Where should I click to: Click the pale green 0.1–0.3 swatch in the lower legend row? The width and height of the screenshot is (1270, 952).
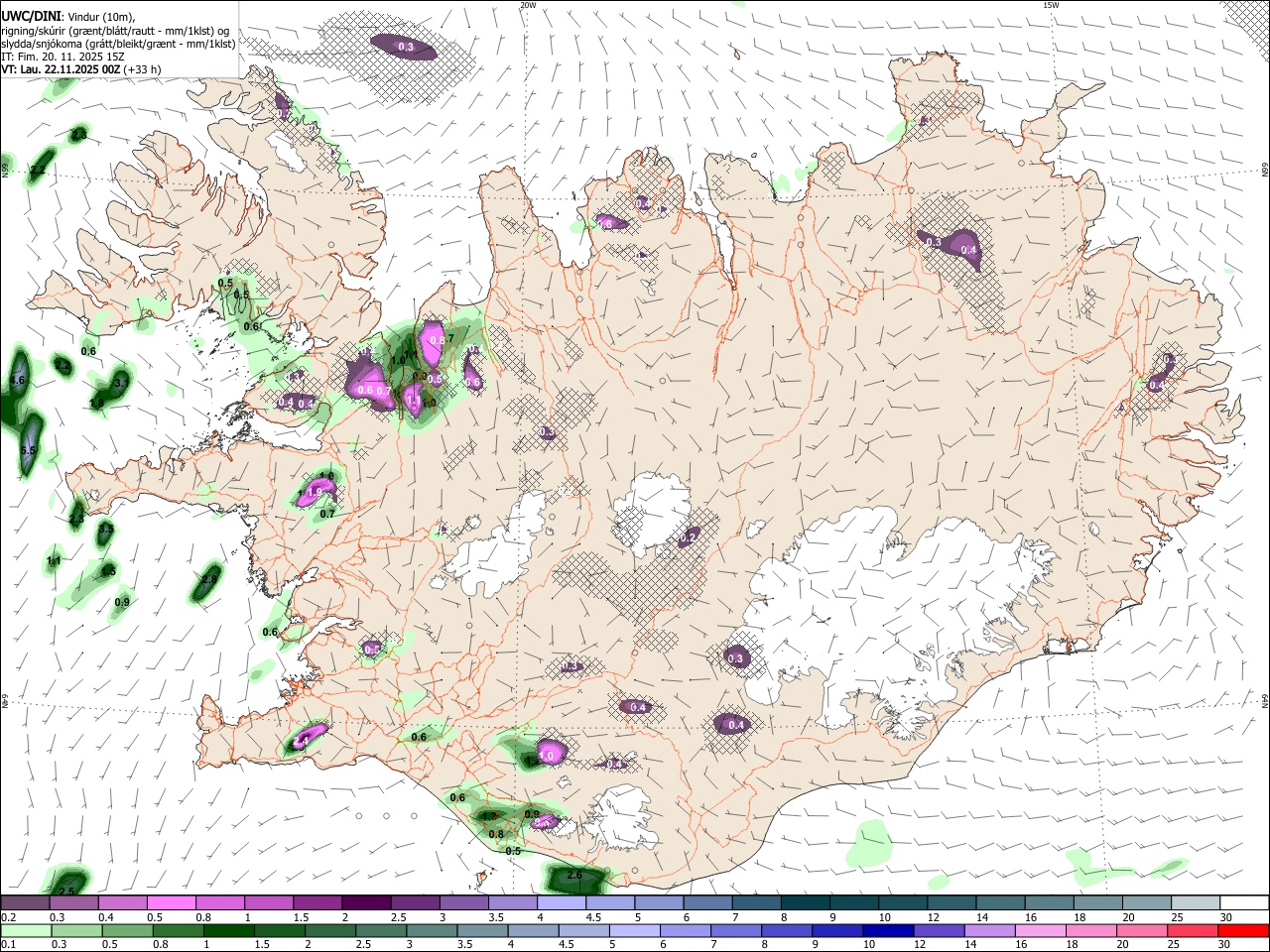pyautogui.click(x=26, y=930)
